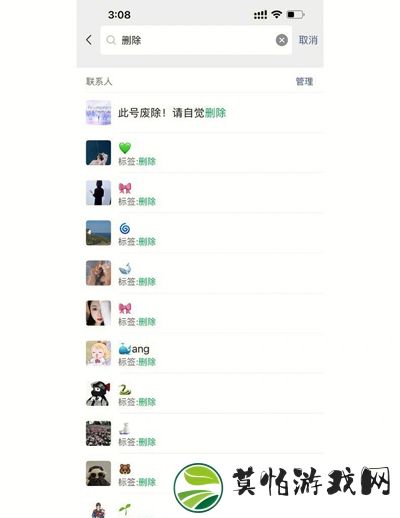
Task: Focus the search field containing 删除
Action: pos(196,40)
